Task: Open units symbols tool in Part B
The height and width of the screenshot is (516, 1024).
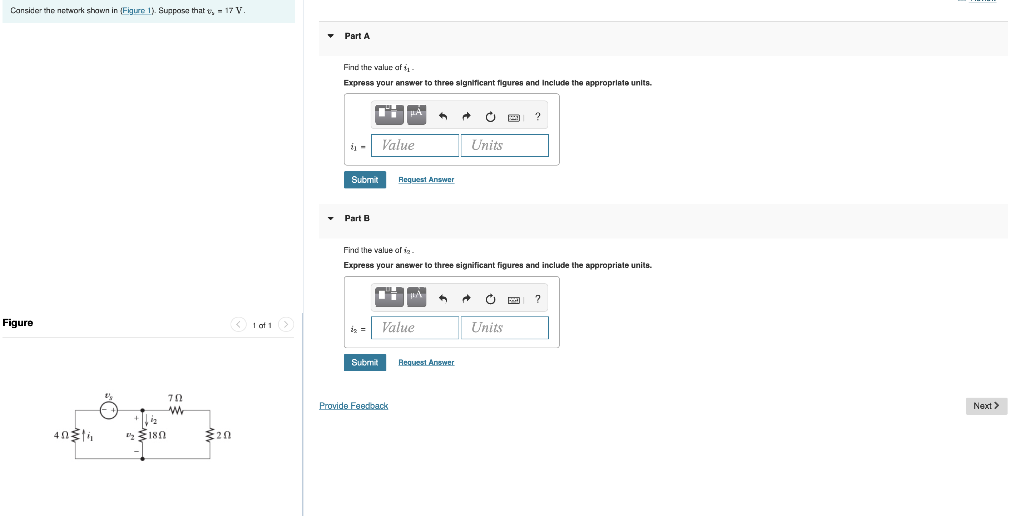Action: (417, 298)
